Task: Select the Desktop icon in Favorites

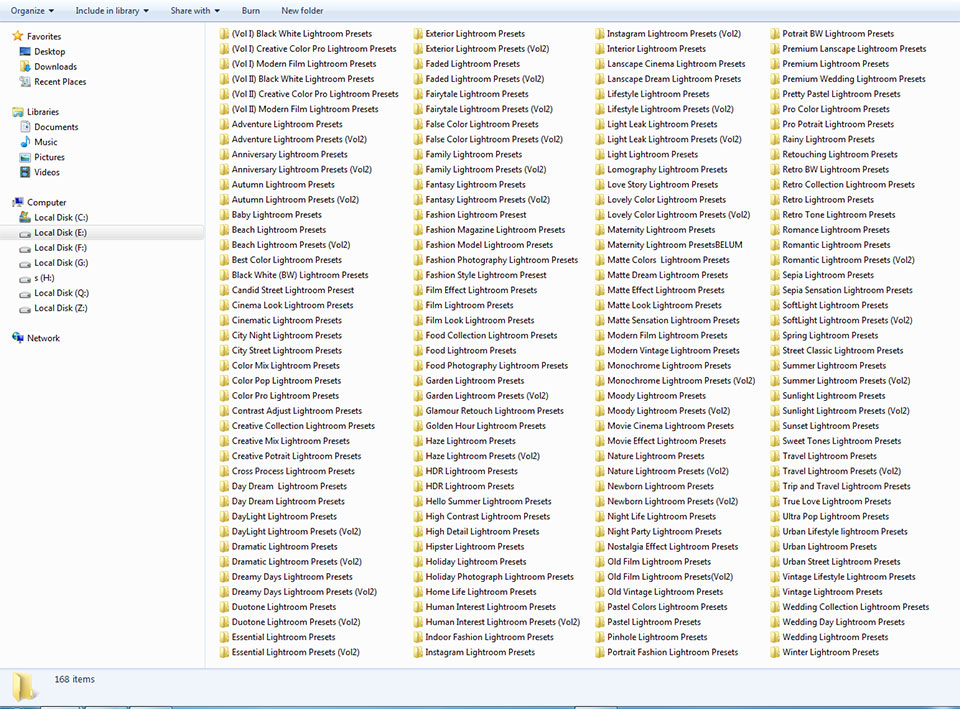Action: pos(25,51)
